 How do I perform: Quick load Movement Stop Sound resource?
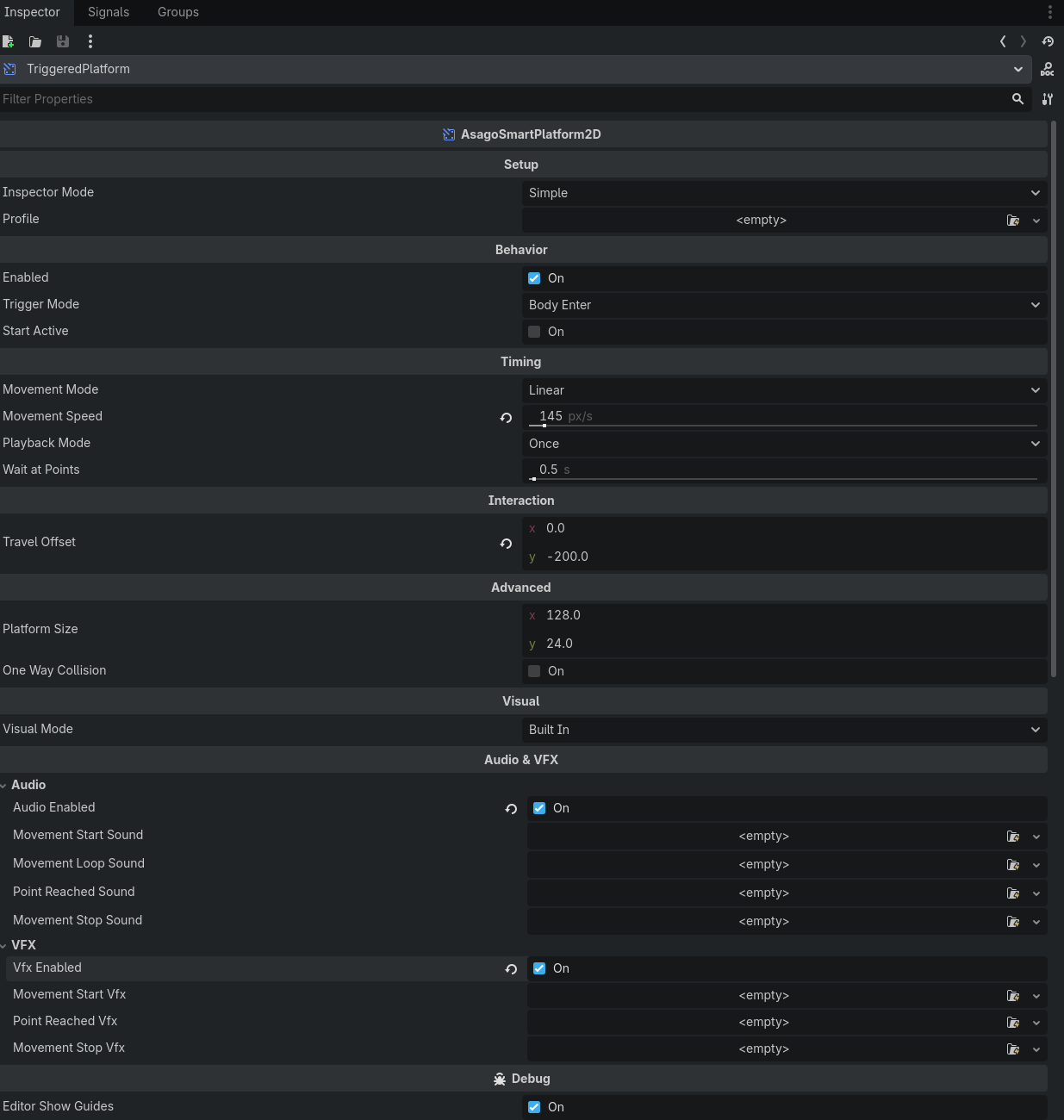click(1013, 922)
